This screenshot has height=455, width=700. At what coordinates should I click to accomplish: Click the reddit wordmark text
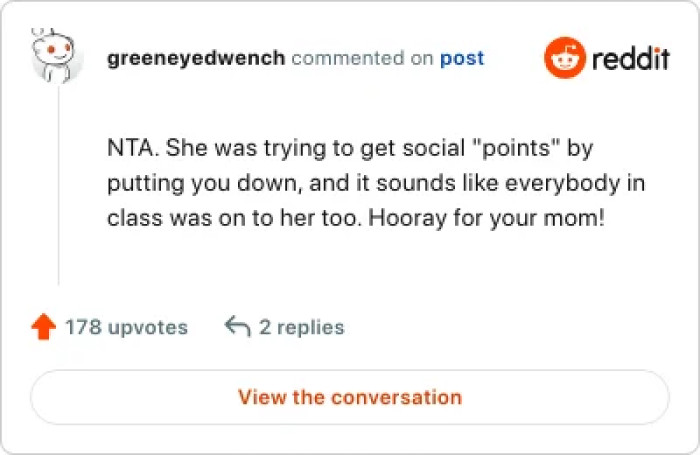pyautogui.click(x=630, y=59)
